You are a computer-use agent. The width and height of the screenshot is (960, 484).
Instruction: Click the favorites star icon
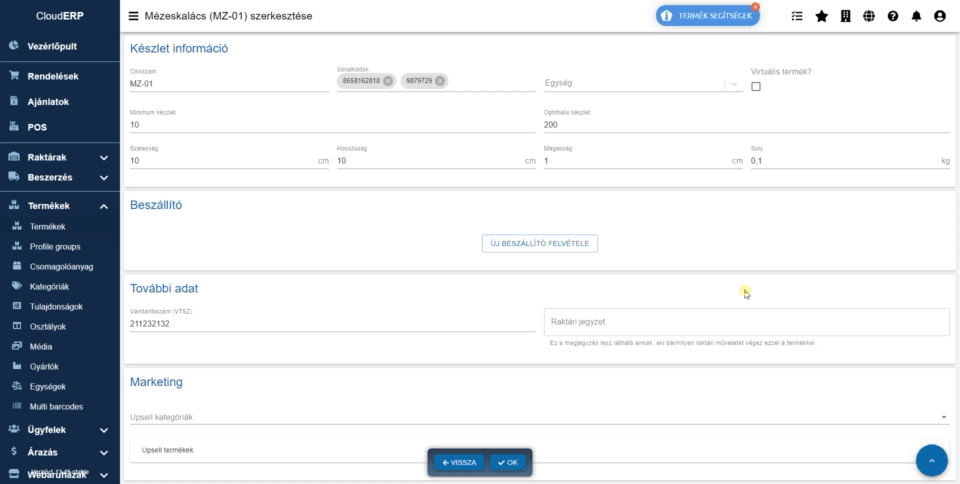(822, 17)
